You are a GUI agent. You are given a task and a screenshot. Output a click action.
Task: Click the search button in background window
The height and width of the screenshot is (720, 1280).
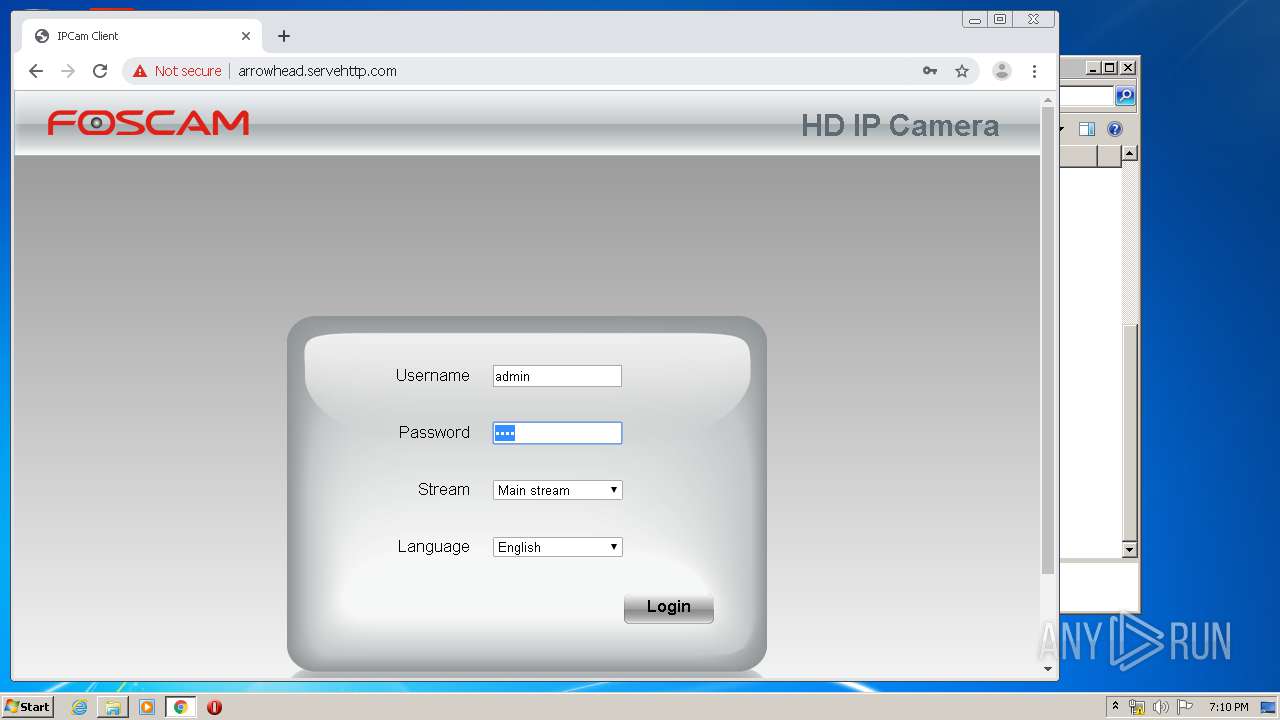click(1125, 96)
